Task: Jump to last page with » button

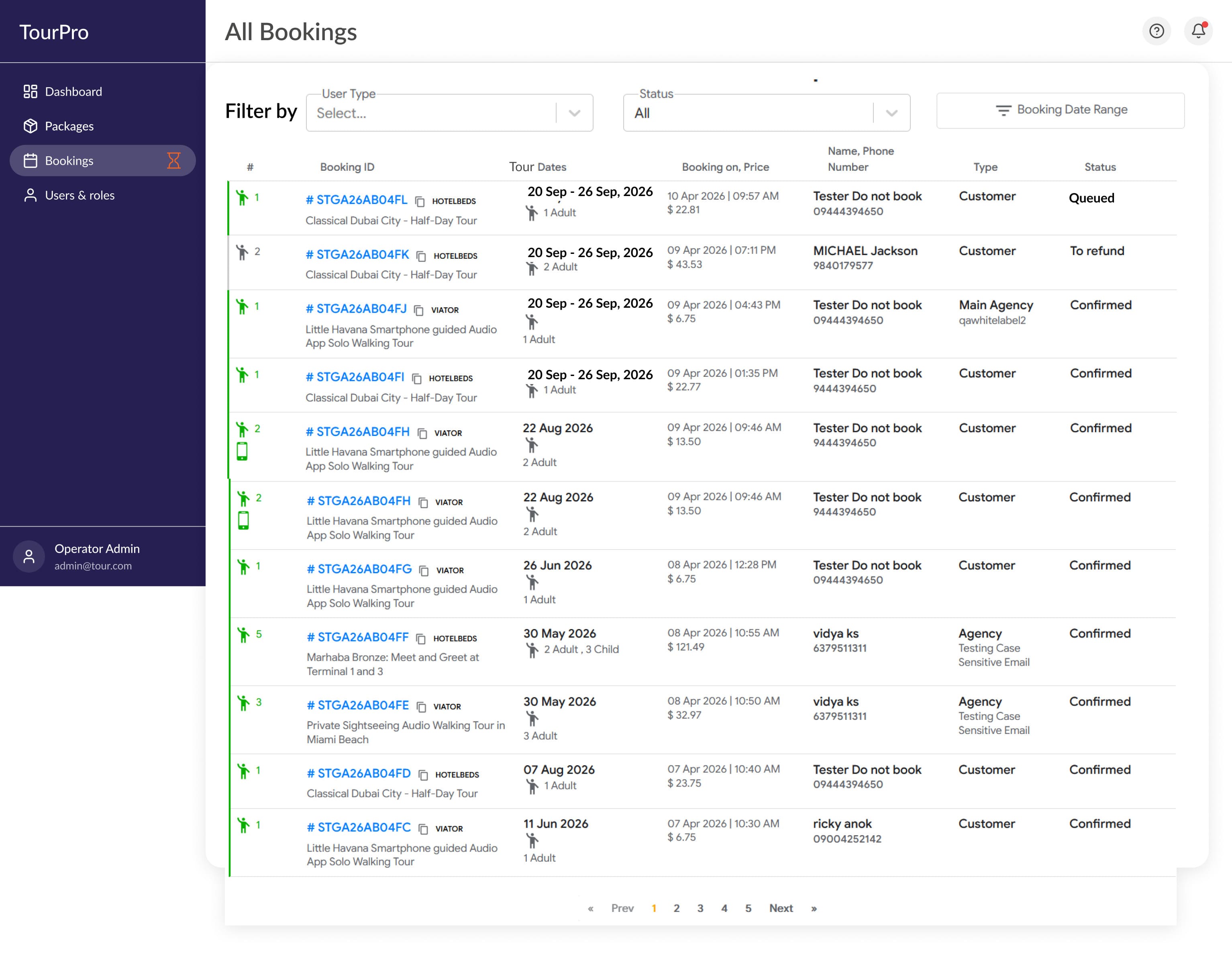Action: [814, 908]
